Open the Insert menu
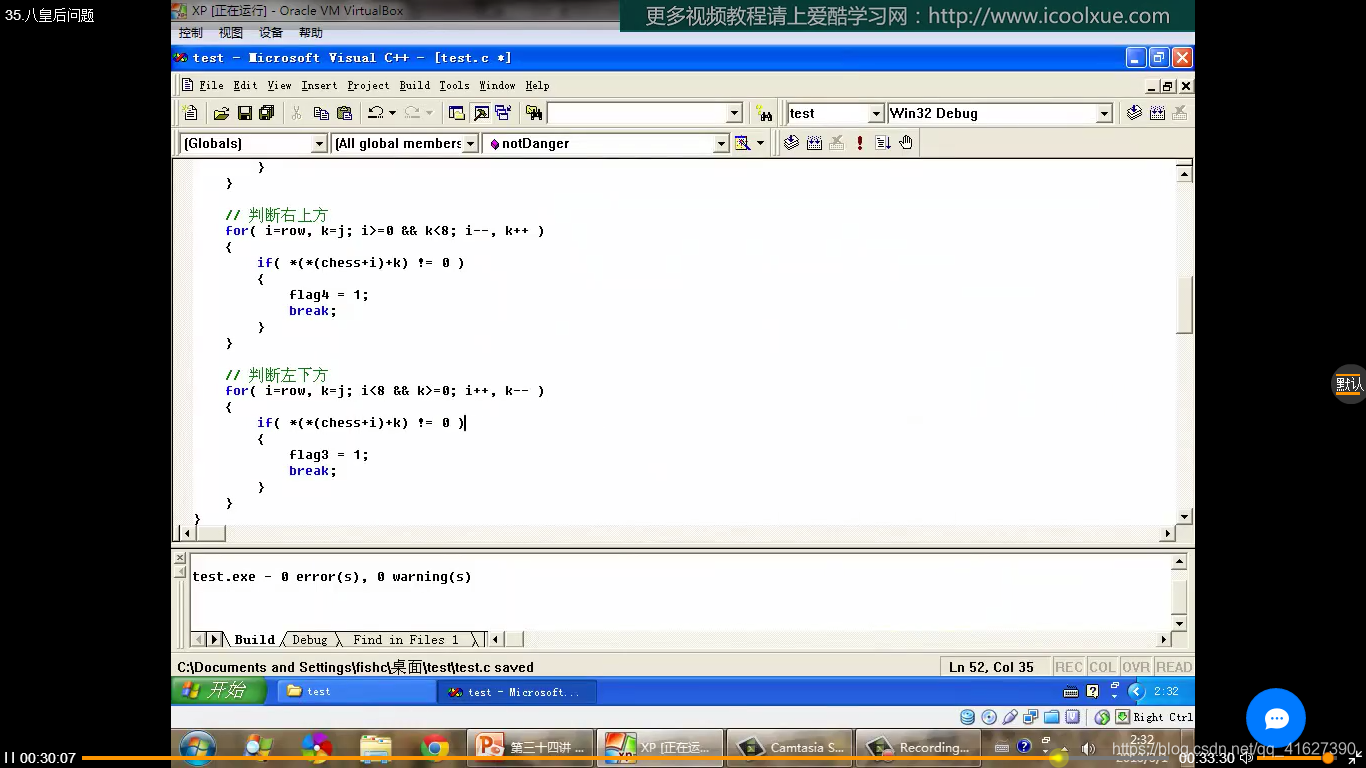The height and width of the screenshot is (768, 1366). click(x=319, y=85)
